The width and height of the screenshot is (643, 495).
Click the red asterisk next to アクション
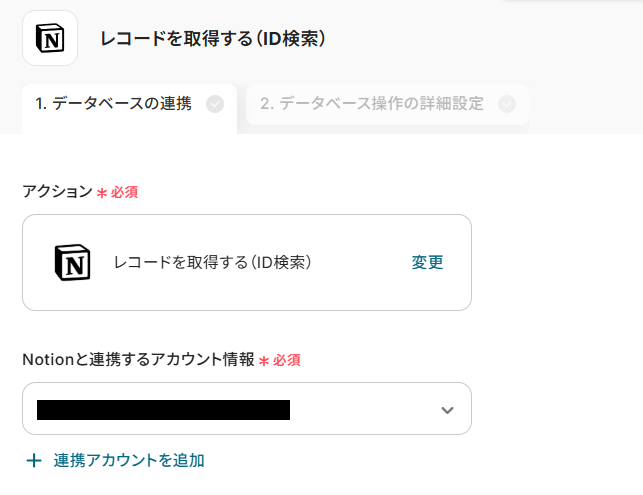[101, 192]
